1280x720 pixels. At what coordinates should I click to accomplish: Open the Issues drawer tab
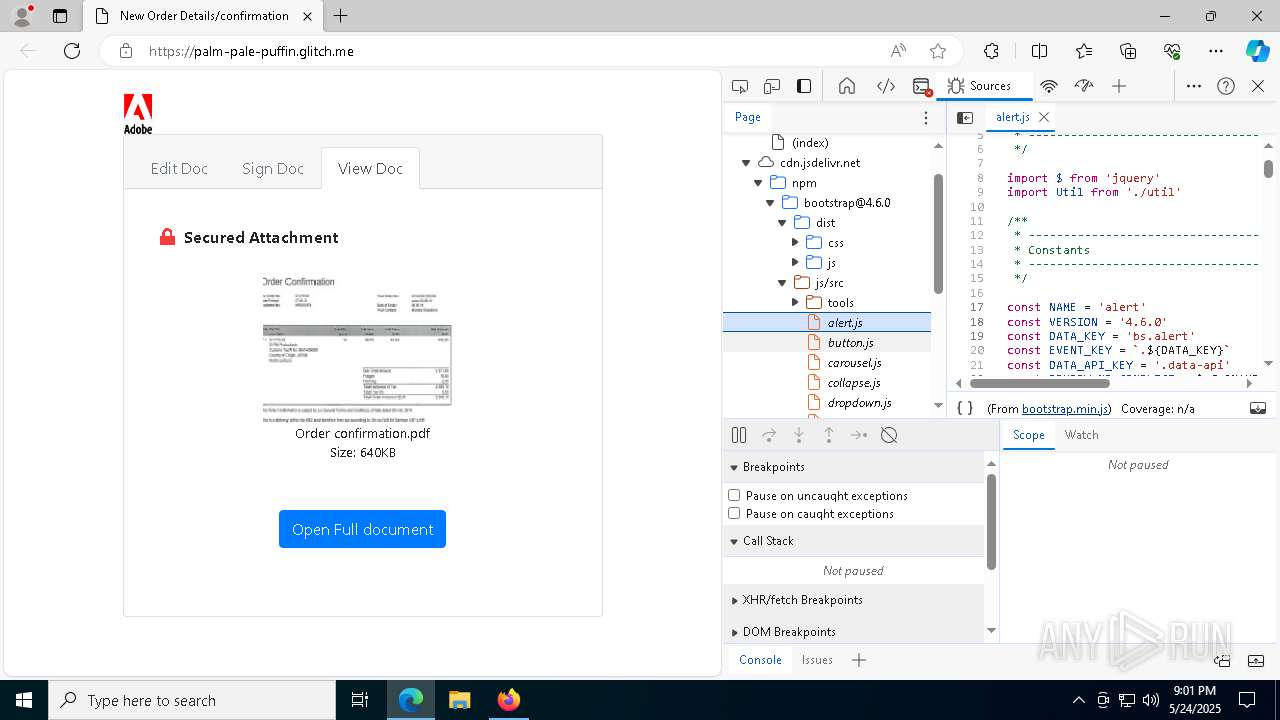(817, 660)
